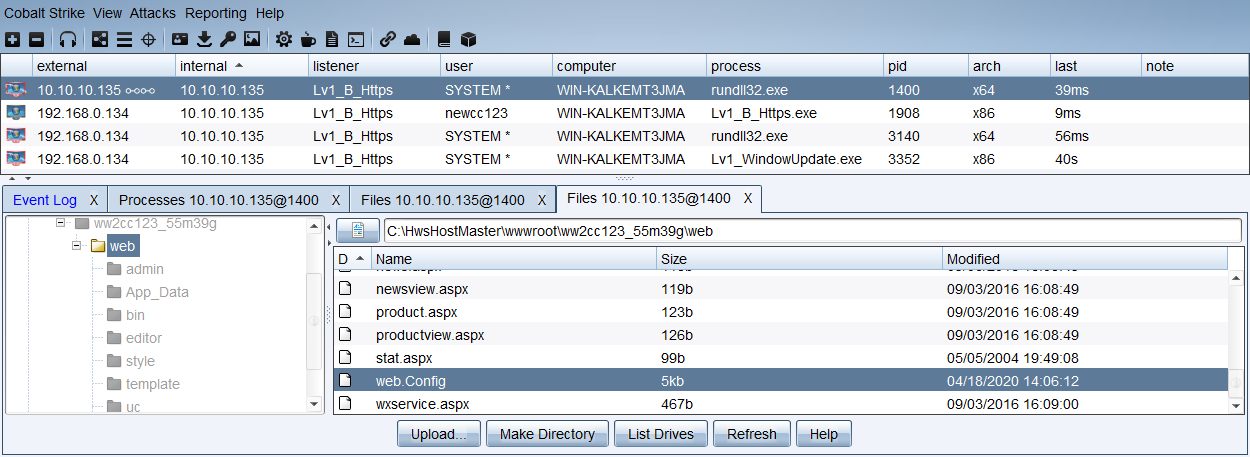
Task: Manage web server cloud icon
Action: pyautogui.click(x=412, y=40)
